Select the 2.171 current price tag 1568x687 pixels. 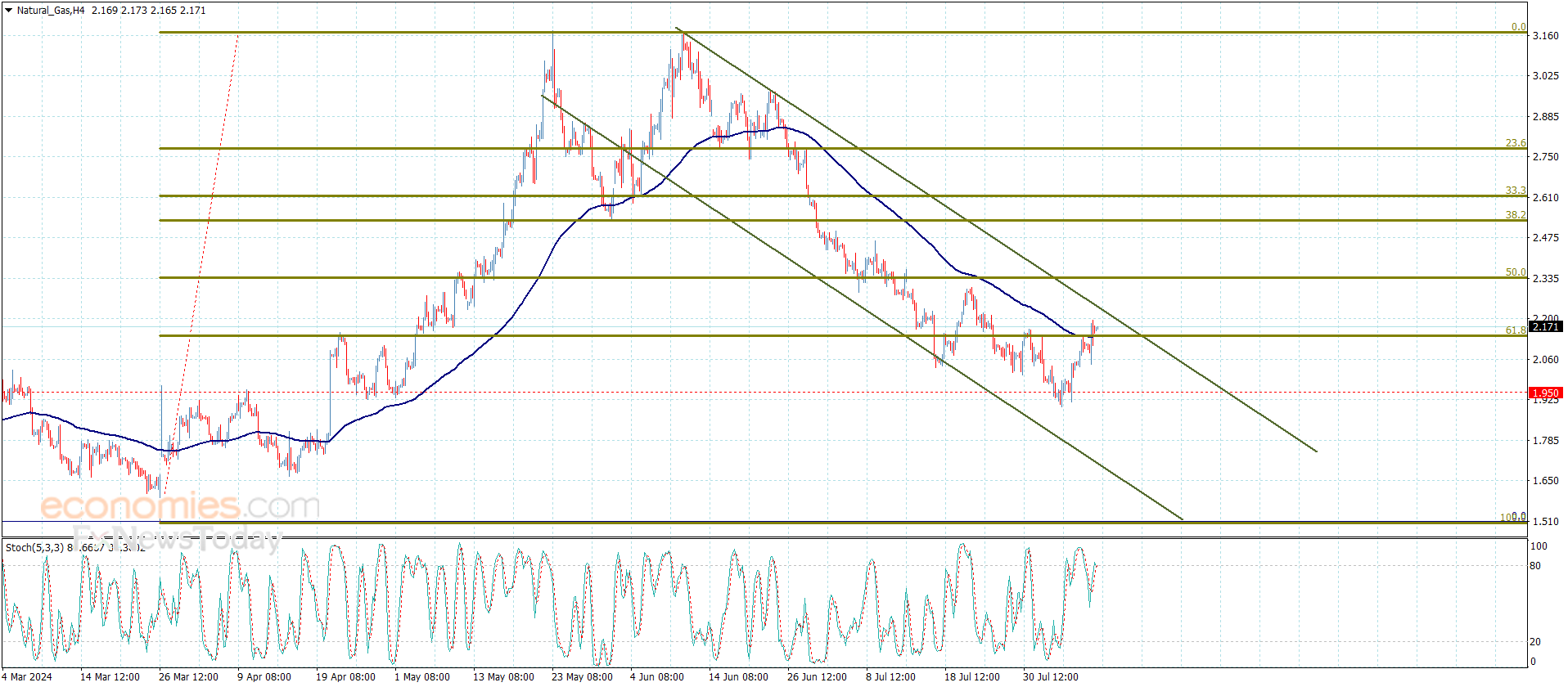[1545, 326]
